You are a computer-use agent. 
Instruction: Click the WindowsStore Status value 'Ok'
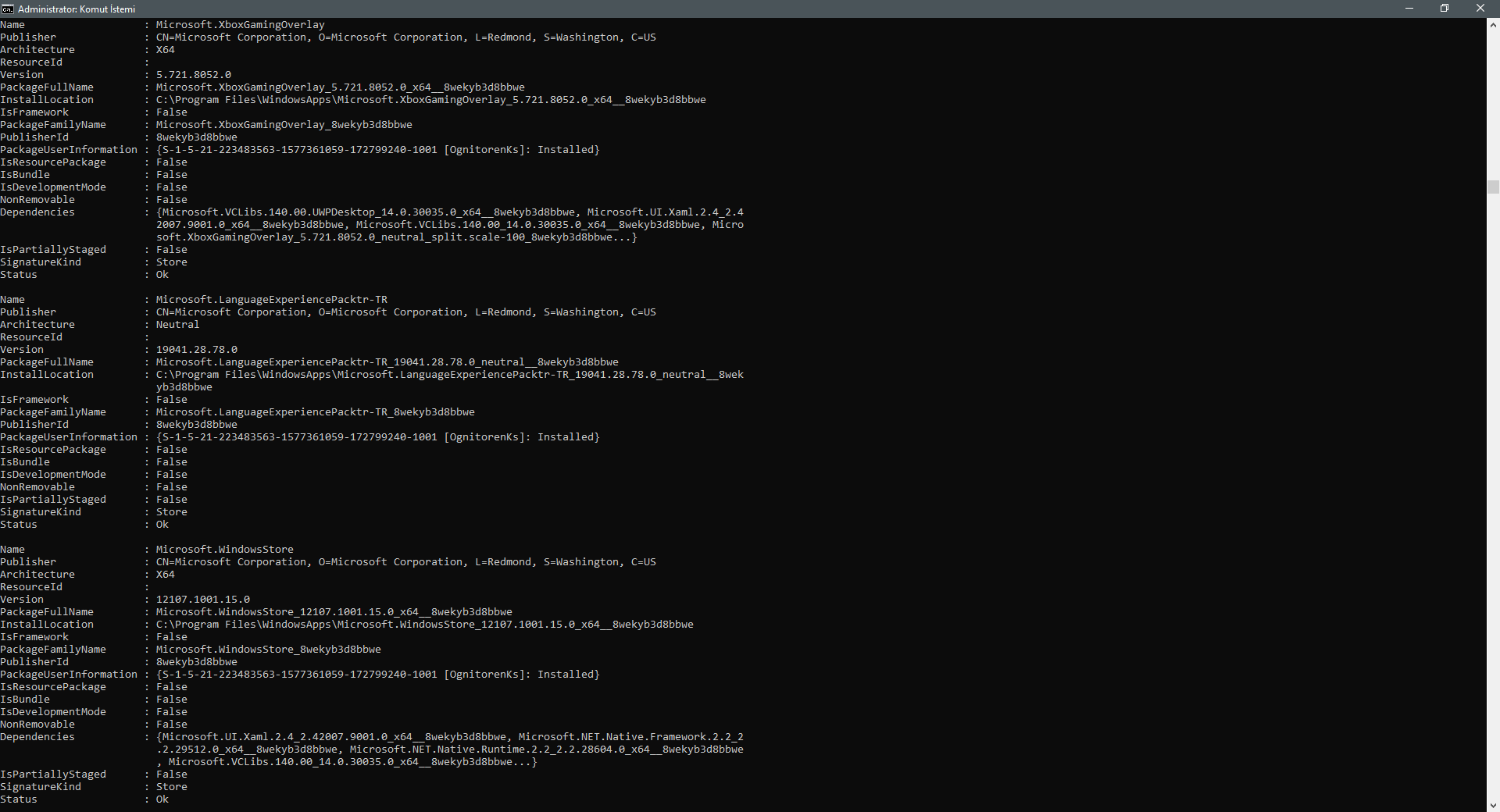(x=162, y=800)
